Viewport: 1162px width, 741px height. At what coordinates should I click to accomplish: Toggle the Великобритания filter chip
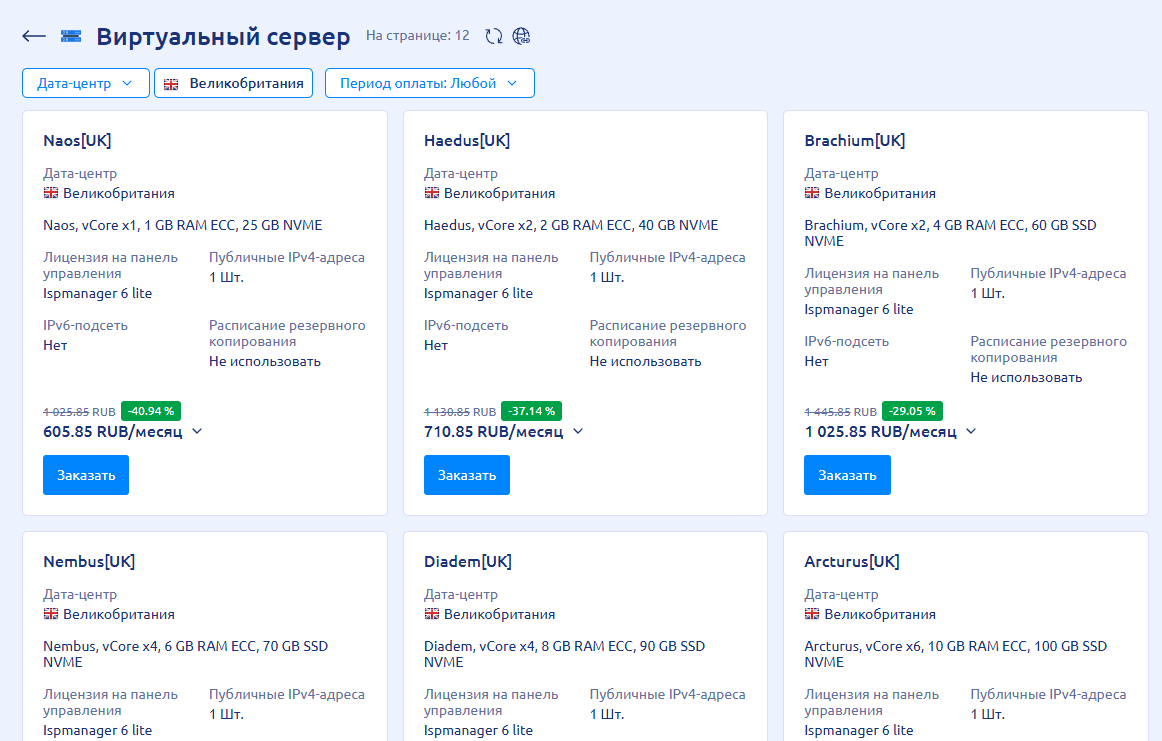(x=234, y=83)
